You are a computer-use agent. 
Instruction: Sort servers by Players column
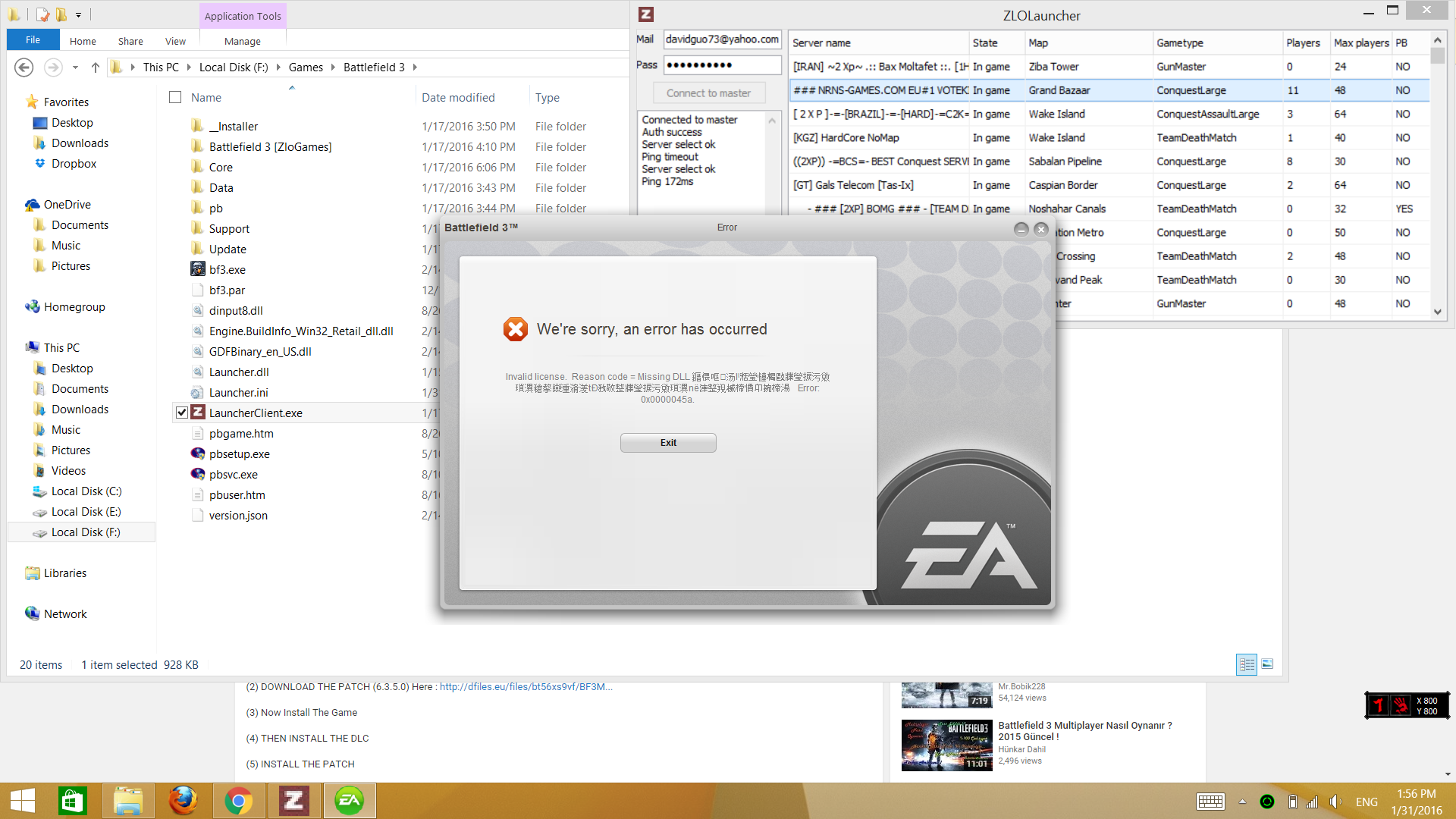(1303, 43)
